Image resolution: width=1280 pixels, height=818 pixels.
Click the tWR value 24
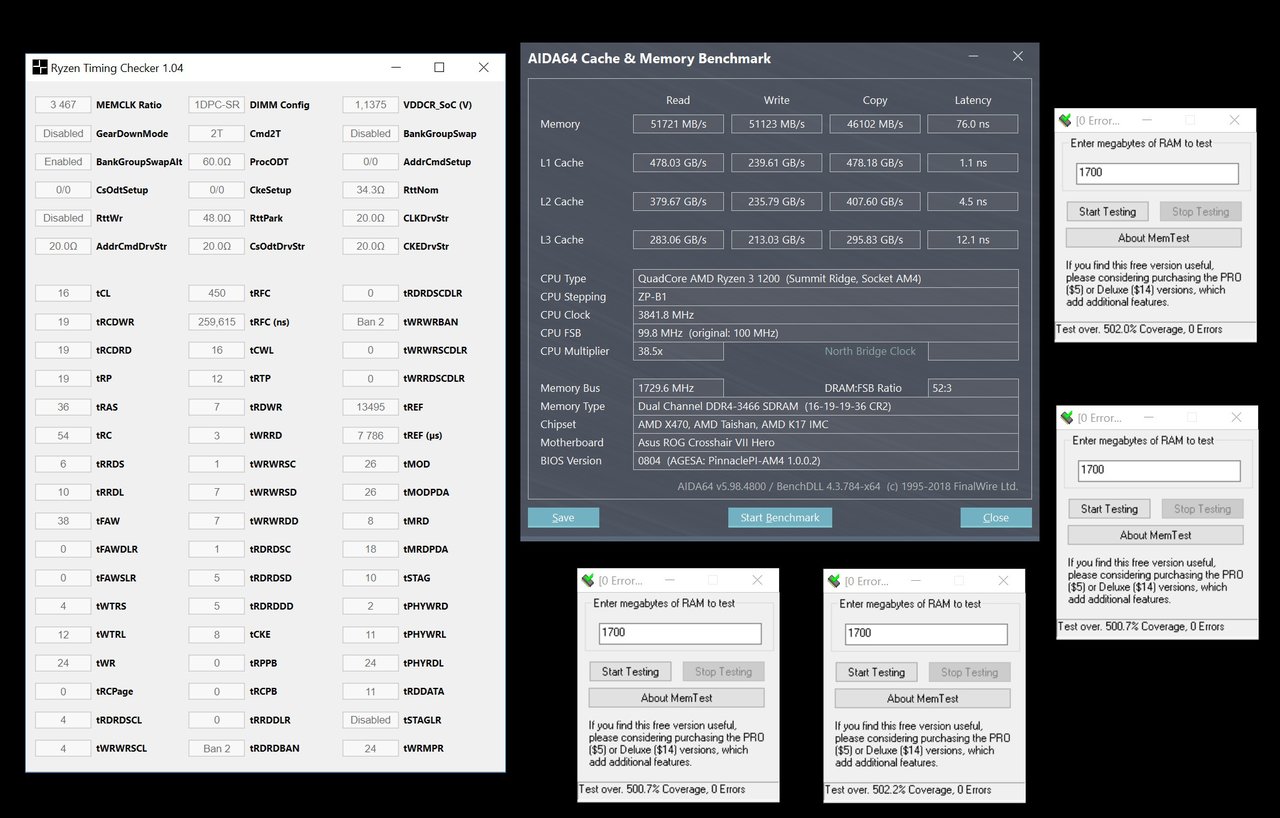tap(63, 663)
